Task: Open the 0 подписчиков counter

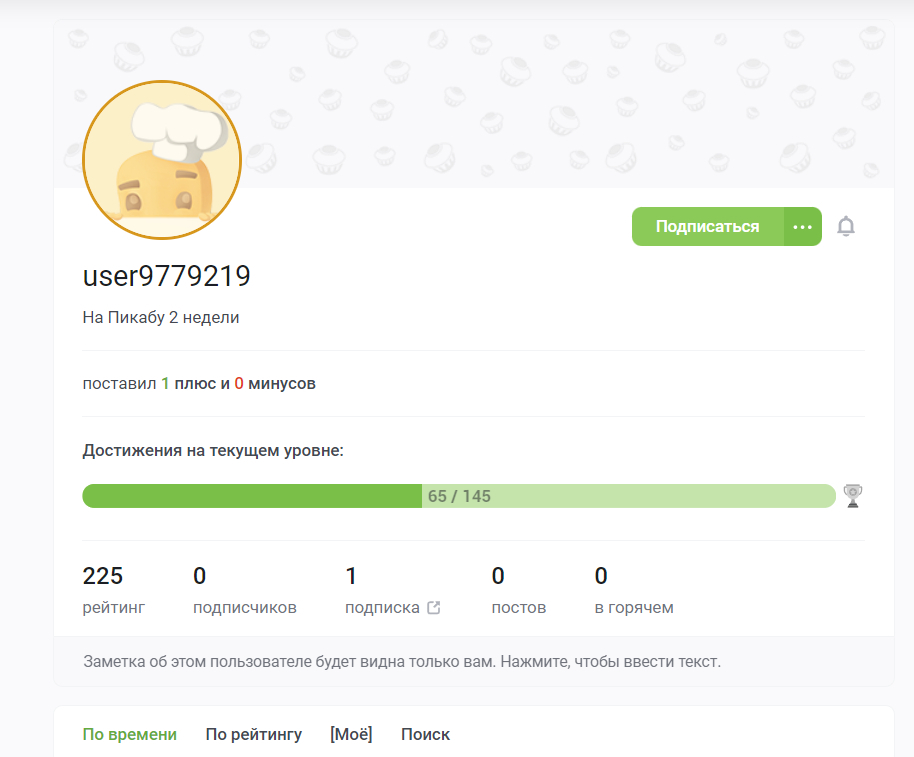Action: coord(245,590)
